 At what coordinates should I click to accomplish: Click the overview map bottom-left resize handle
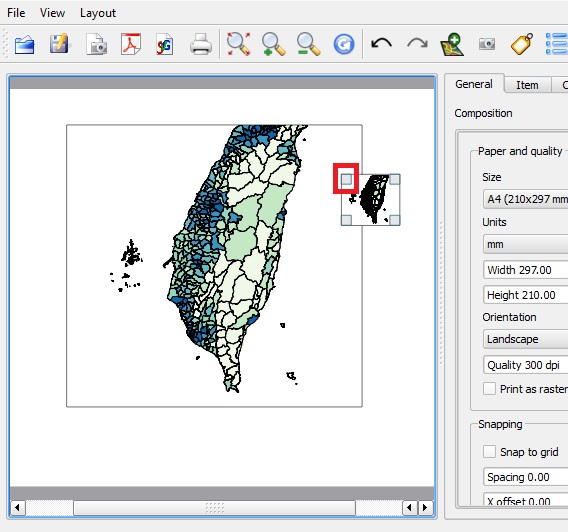(x=347, y=220)
